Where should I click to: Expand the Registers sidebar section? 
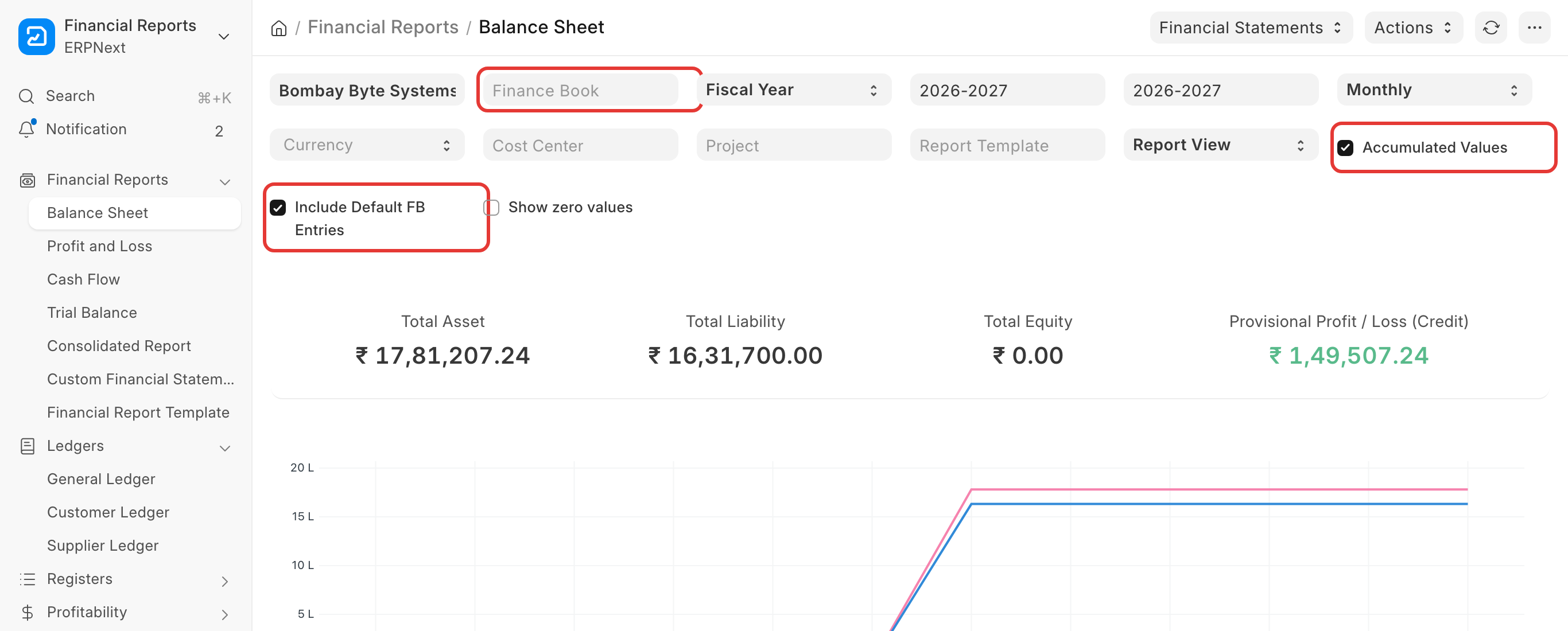point(224,581)
